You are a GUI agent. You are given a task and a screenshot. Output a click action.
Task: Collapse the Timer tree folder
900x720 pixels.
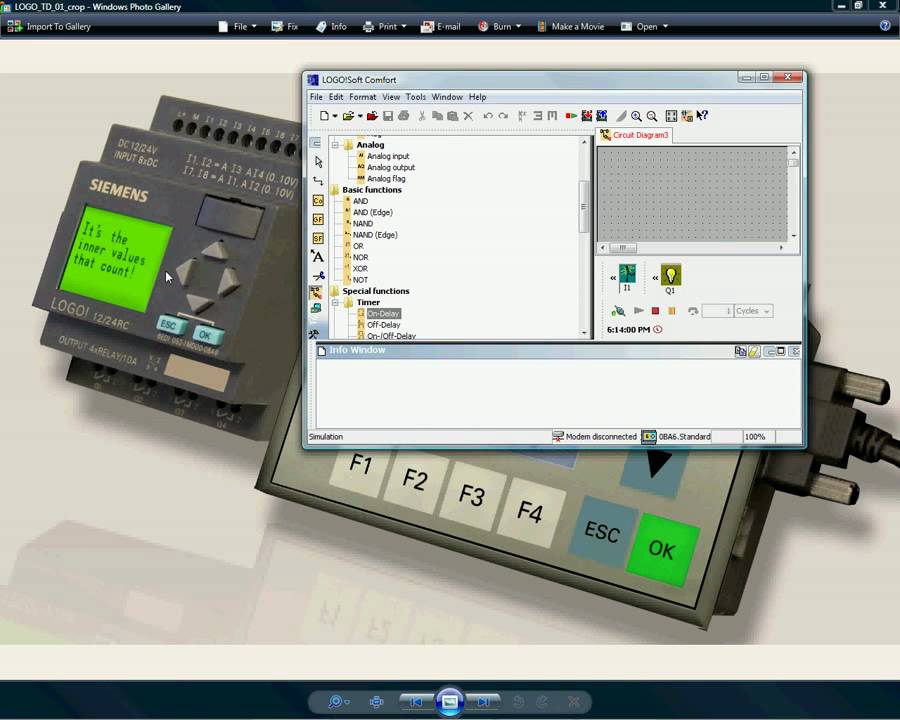(335, 303)
